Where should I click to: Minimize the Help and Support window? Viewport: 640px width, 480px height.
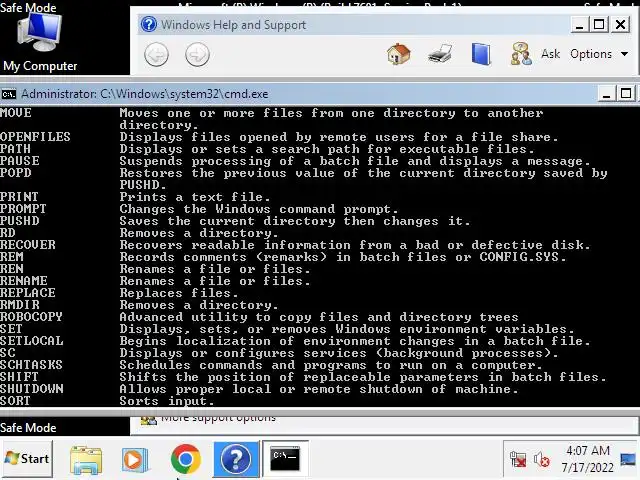(580, 24)
